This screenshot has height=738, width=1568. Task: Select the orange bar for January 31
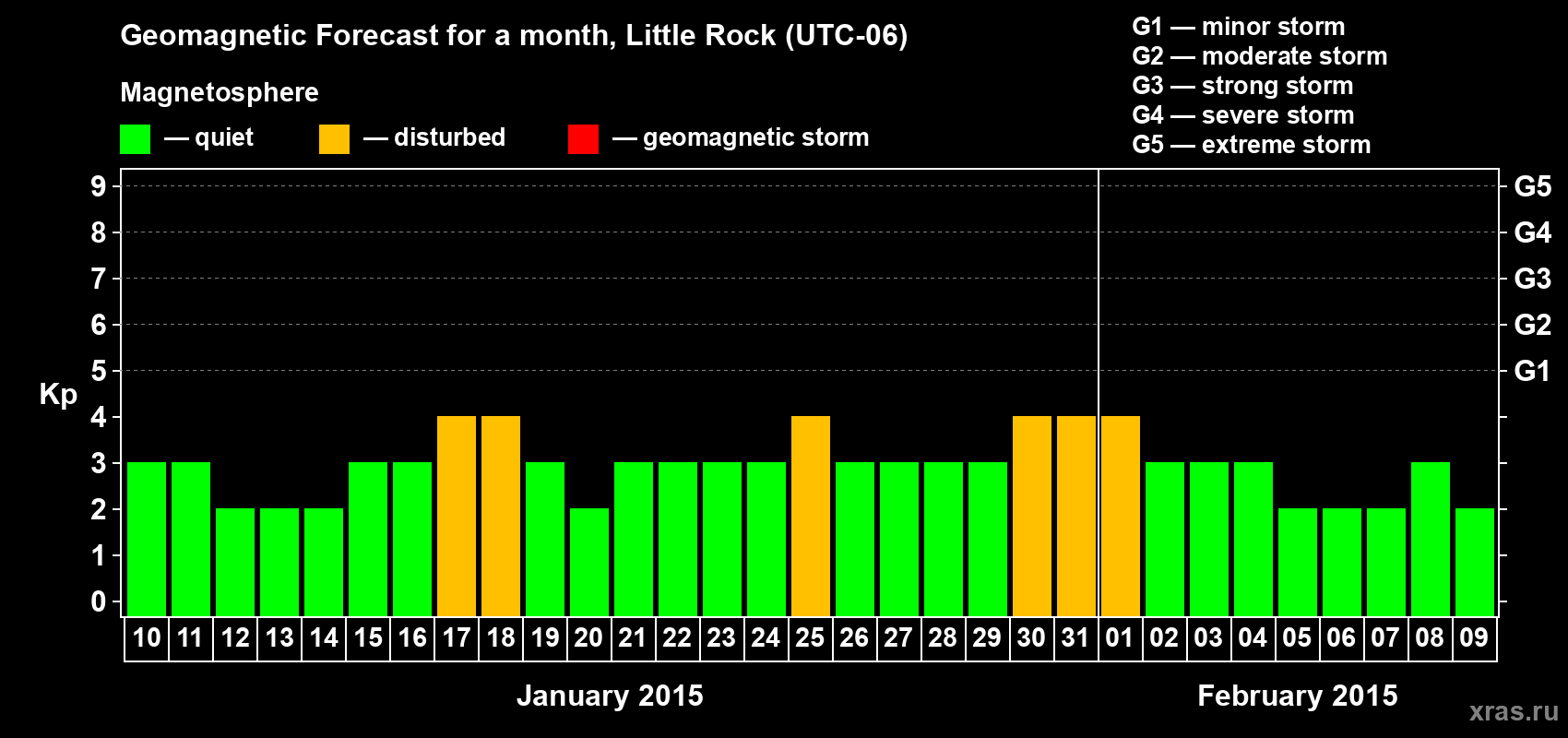tap(1076, 516)
